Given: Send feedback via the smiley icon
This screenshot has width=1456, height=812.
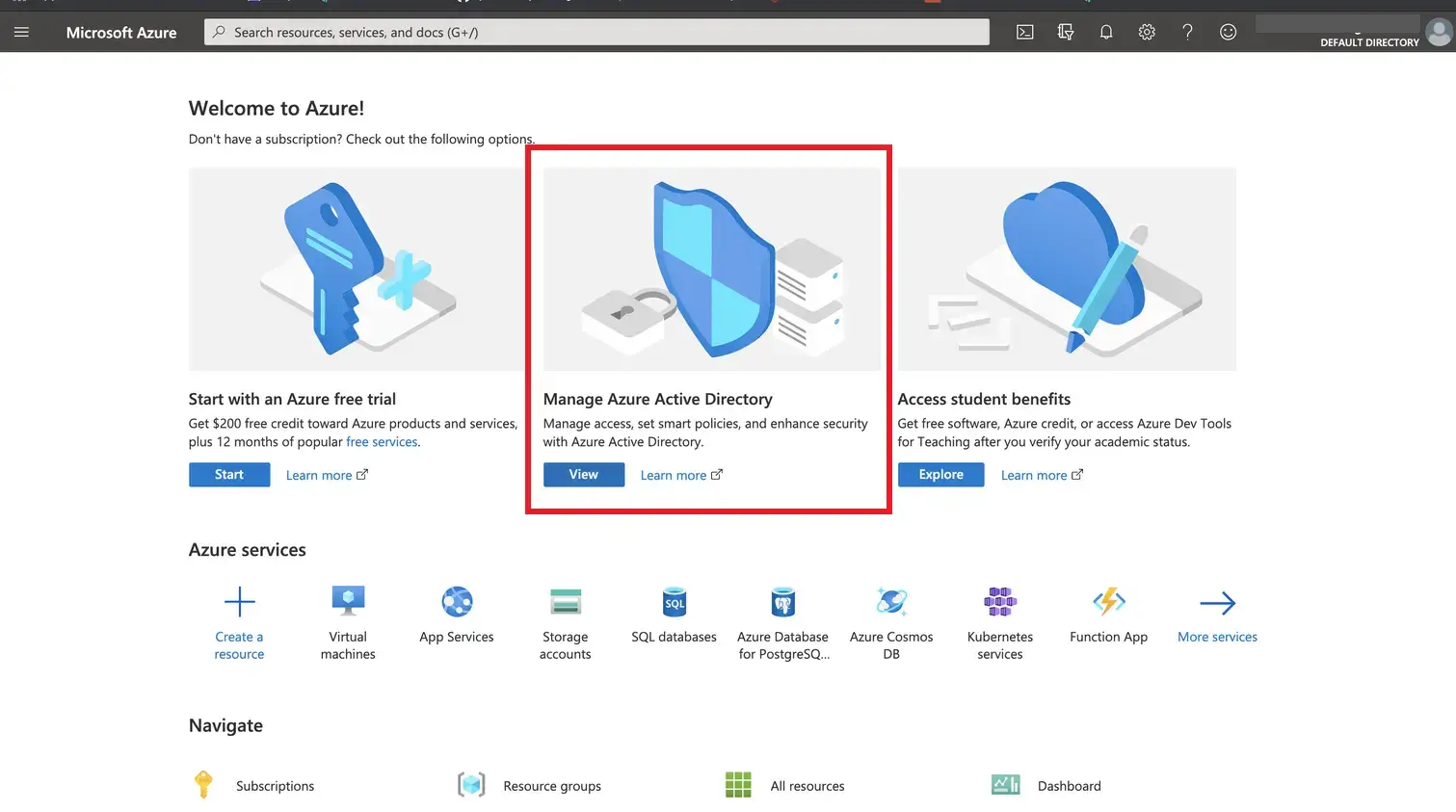Looking at the screenshot, I should point(1228,32).
